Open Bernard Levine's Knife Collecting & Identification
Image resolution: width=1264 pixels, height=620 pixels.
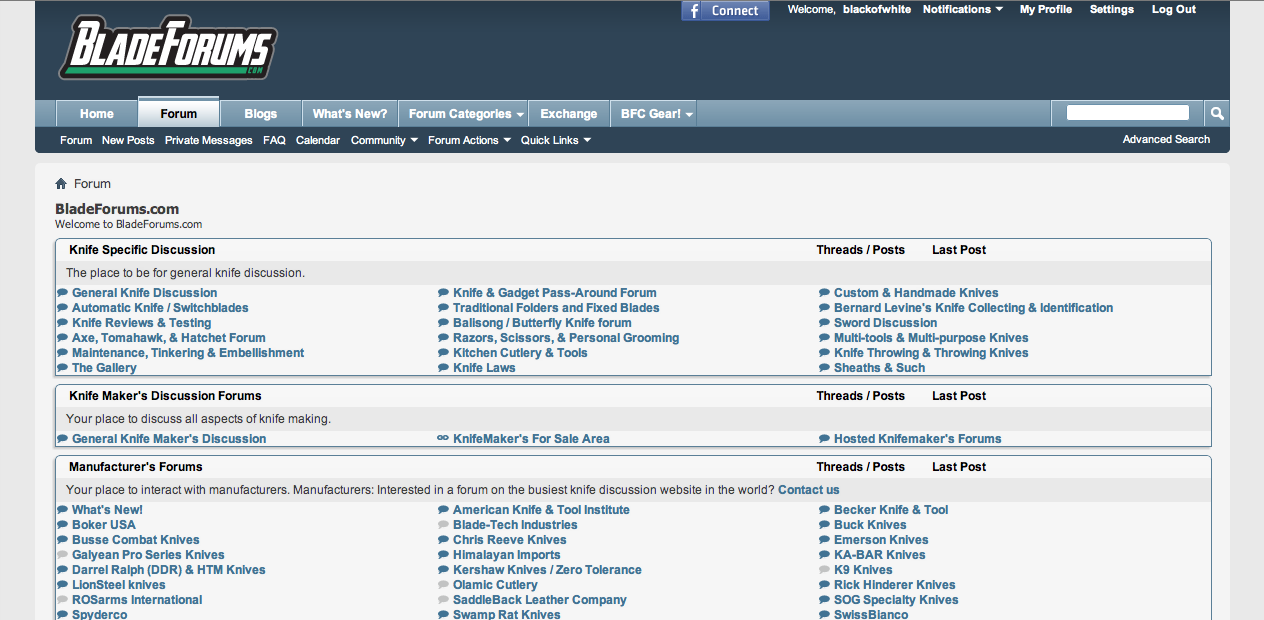click(973, 308)
